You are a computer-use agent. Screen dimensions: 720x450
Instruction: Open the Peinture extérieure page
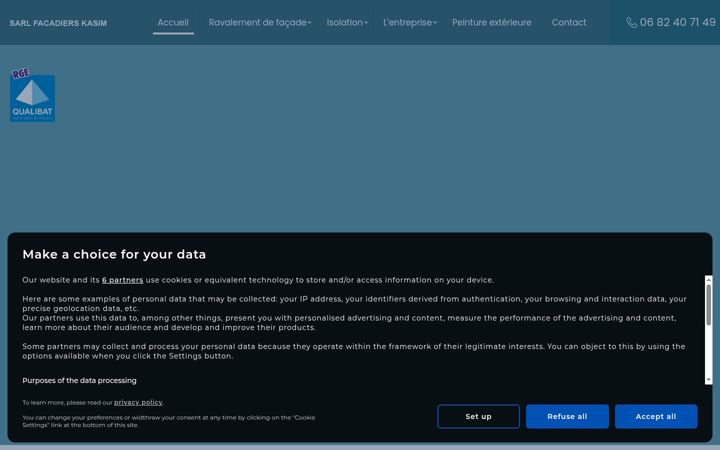492,22
